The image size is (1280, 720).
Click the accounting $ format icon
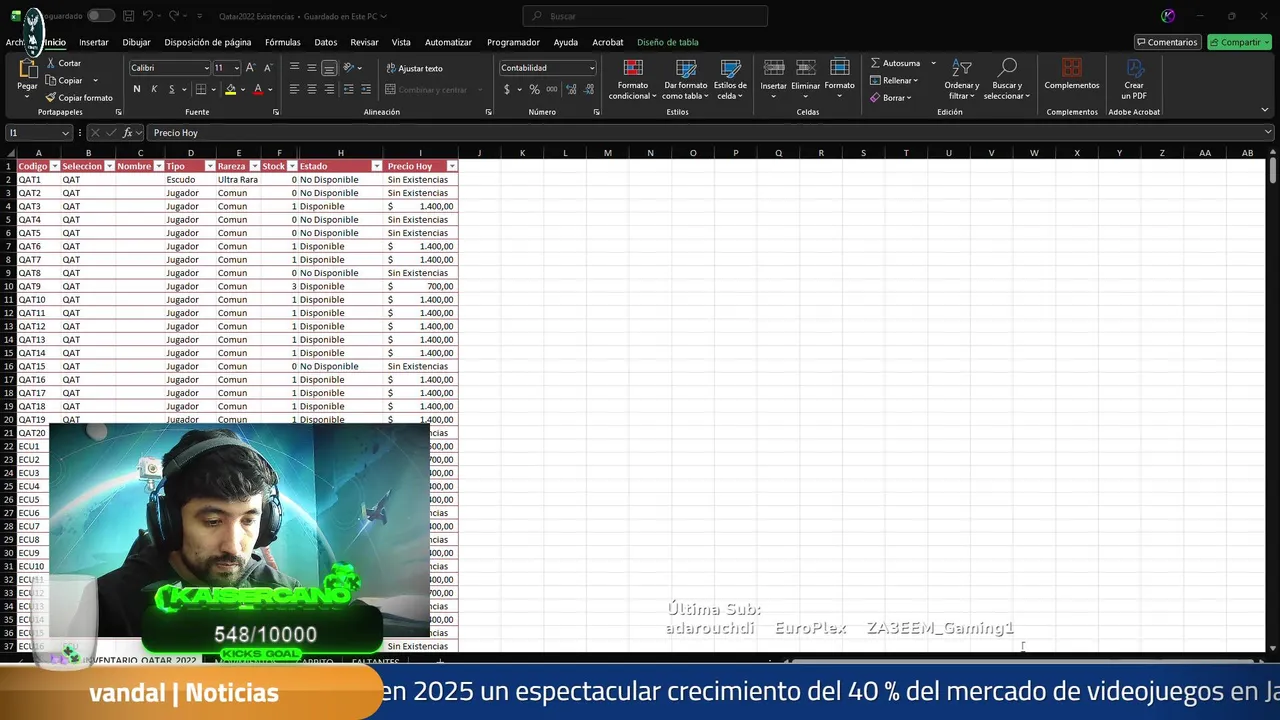(507, 89)
